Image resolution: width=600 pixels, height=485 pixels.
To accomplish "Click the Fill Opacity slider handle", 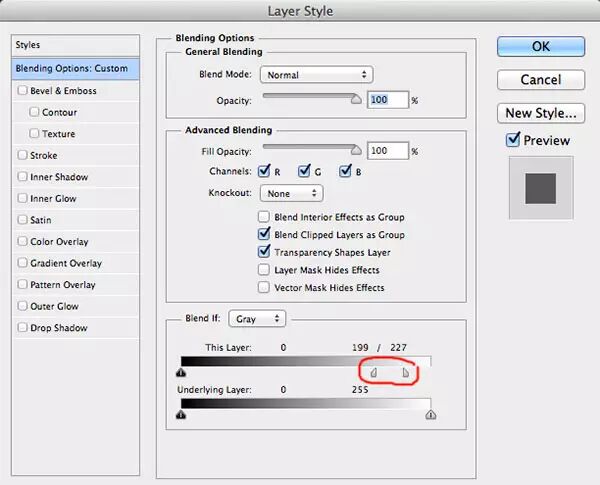I will 356,150.
